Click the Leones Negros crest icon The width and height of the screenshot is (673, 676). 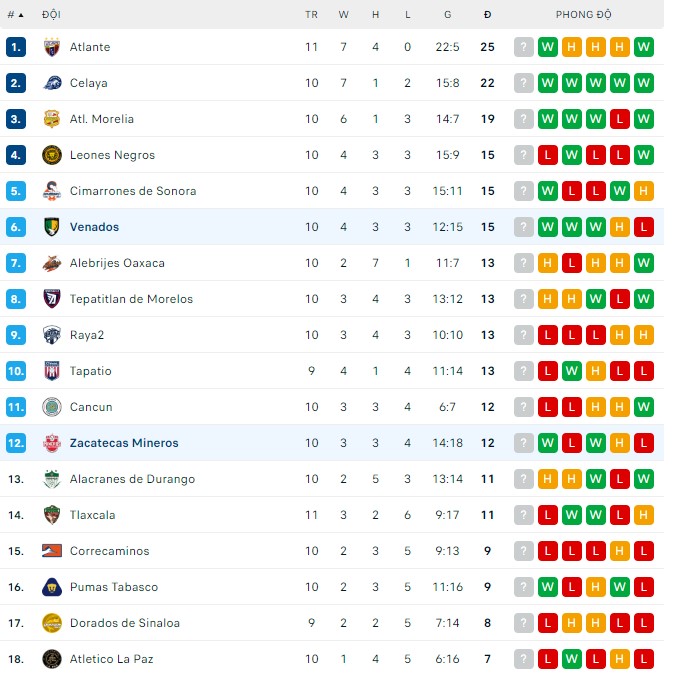coord(52,155)
